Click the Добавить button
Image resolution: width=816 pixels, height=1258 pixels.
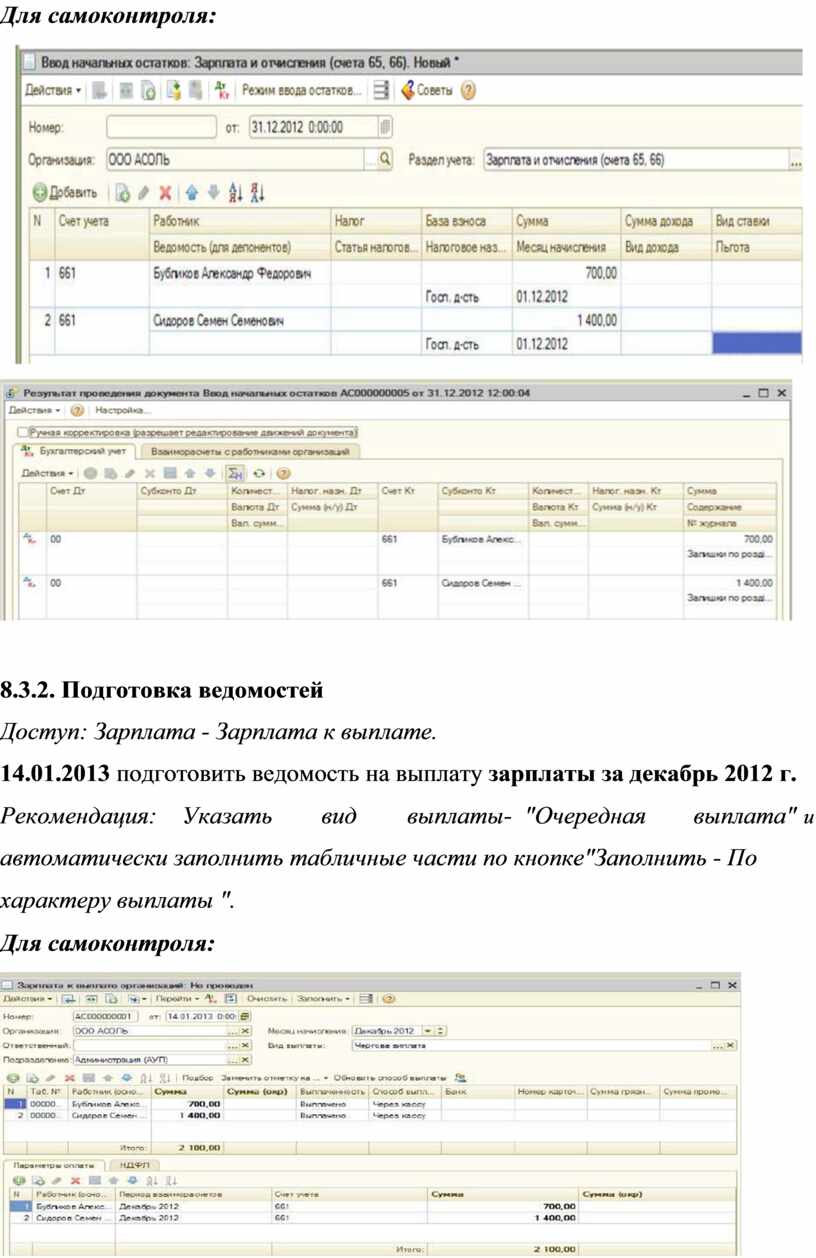tap(65, 192)
